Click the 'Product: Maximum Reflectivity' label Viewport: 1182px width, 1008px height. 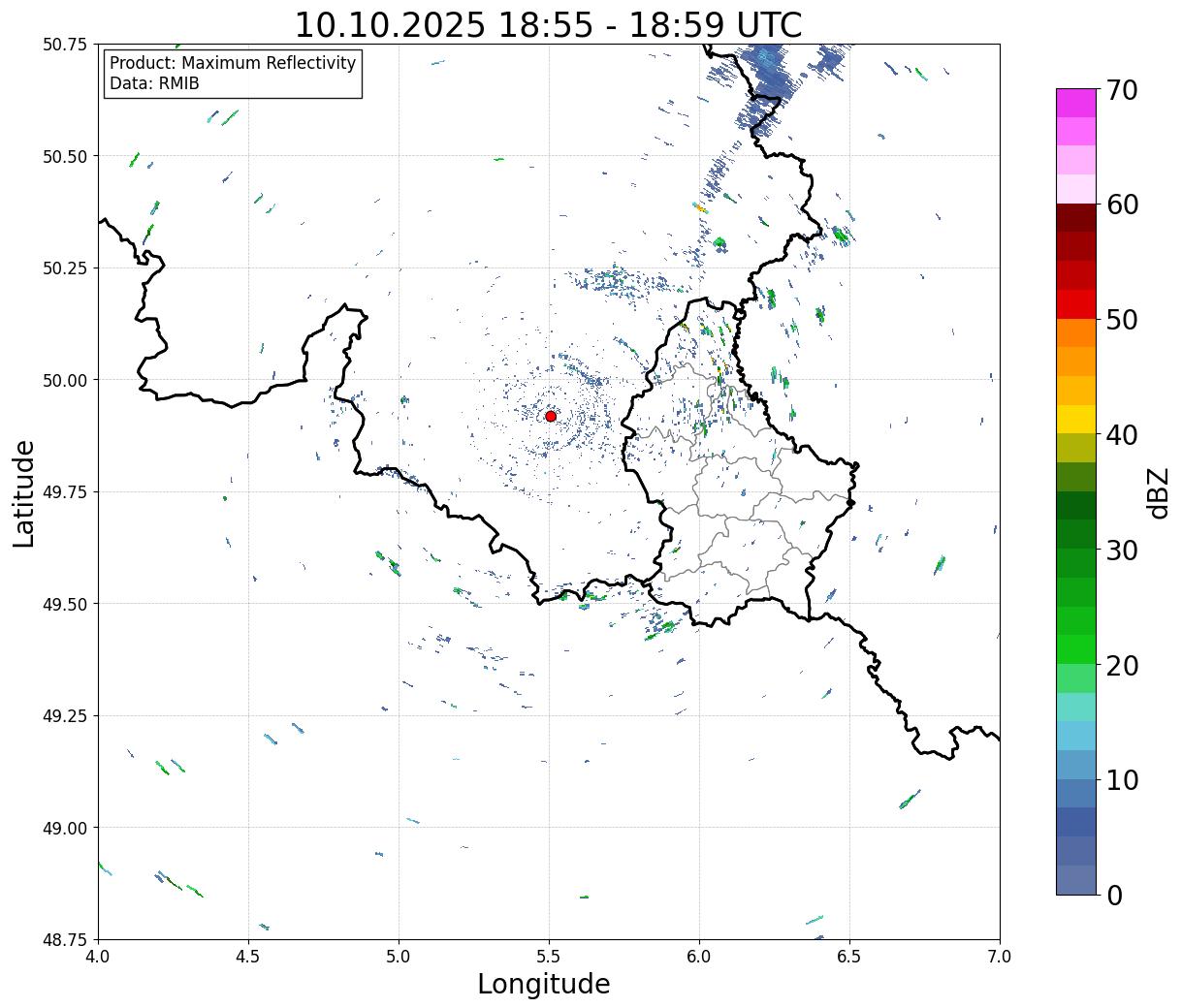coord(233,63)
